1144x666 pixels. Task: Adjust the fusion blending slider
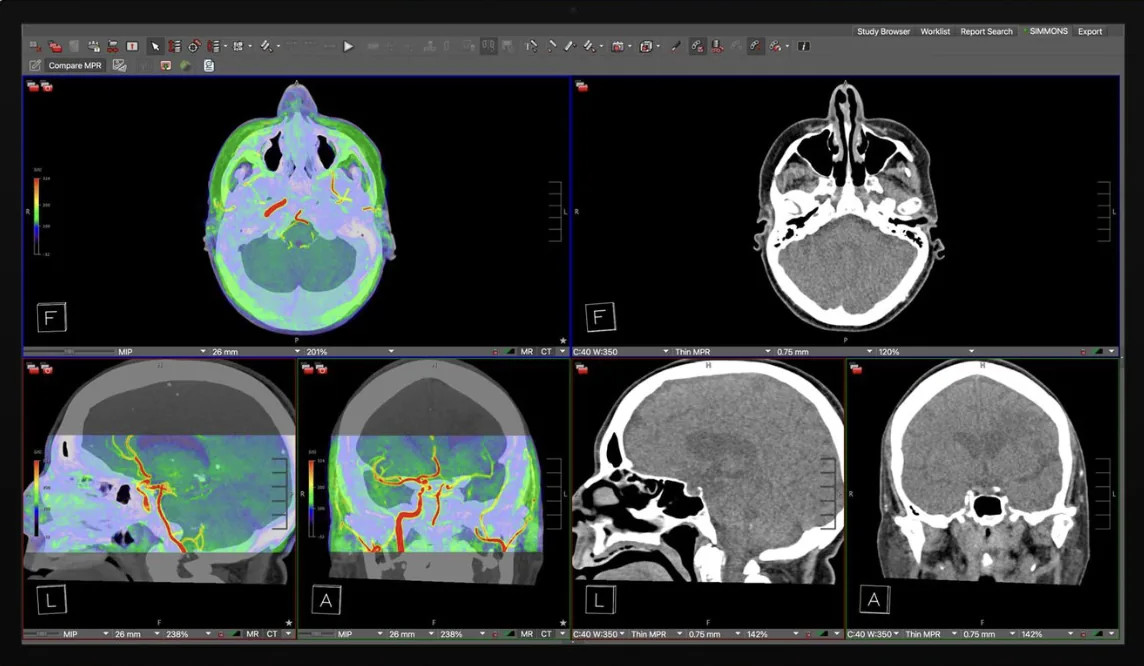[x=70, y=351]
